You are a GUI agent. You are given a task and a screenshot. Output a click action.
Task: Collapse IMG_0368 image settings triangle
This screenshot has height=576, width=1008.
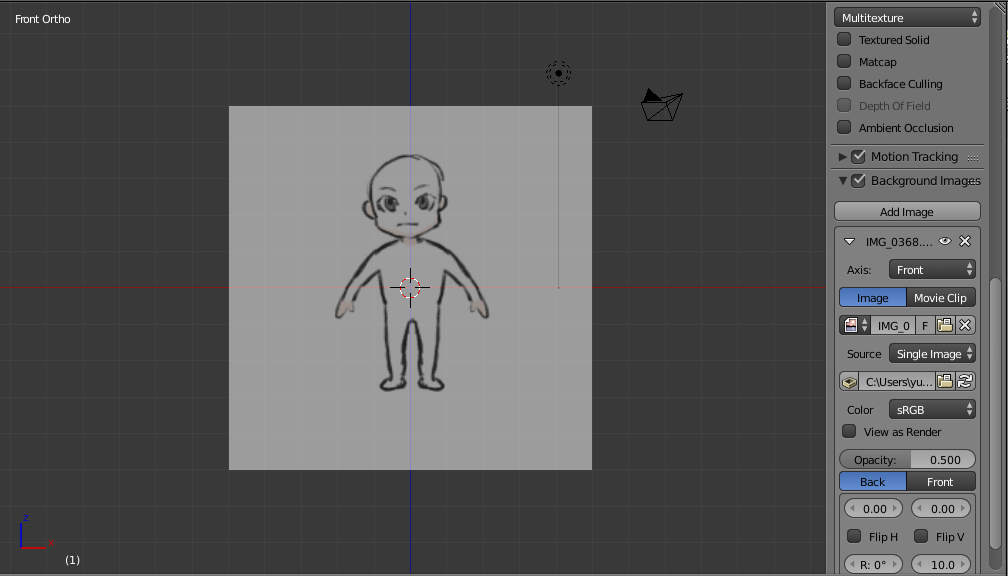[x=849, y=242]
